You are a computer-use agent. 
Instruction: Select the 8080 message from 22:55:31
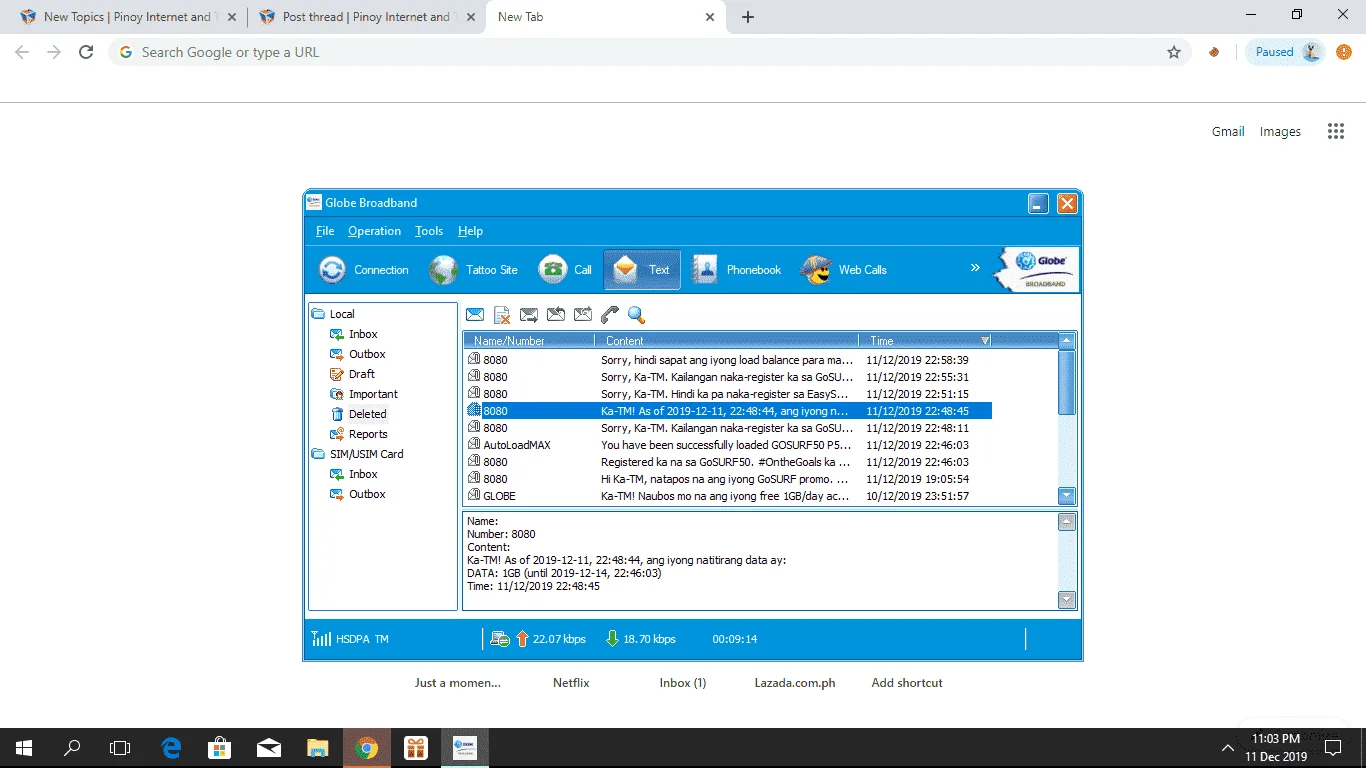728,377
